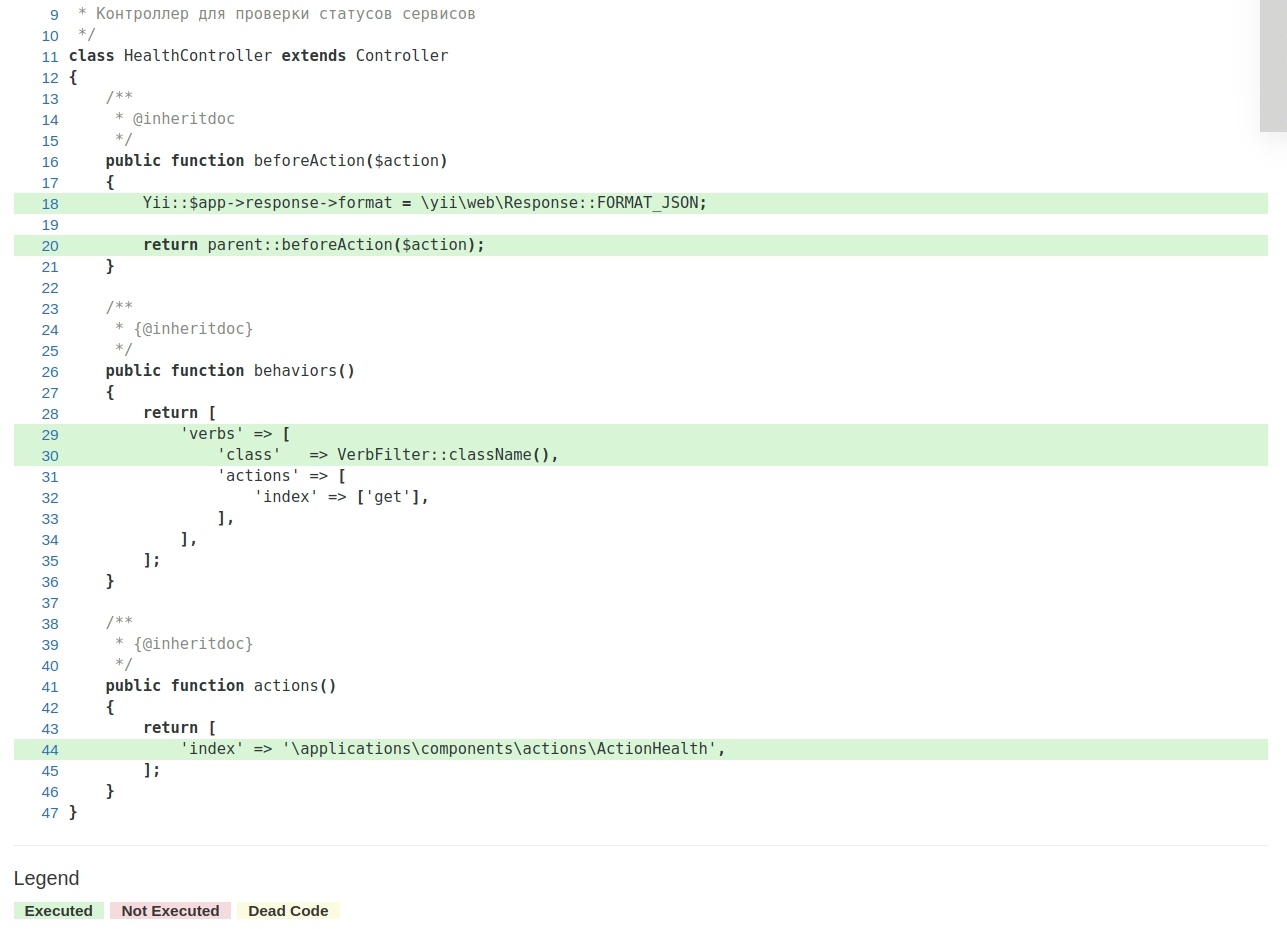Click the "'actions' => [" line

pyautogui.click(x=282, y=476)
